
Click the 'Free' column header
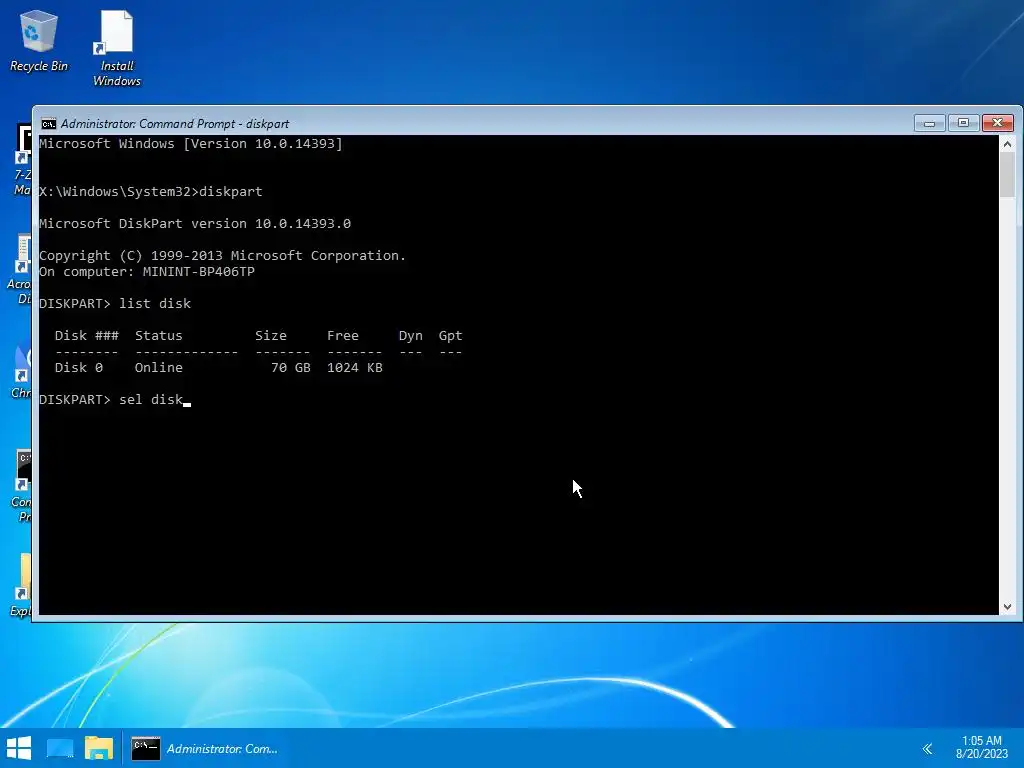pos(343,336)
